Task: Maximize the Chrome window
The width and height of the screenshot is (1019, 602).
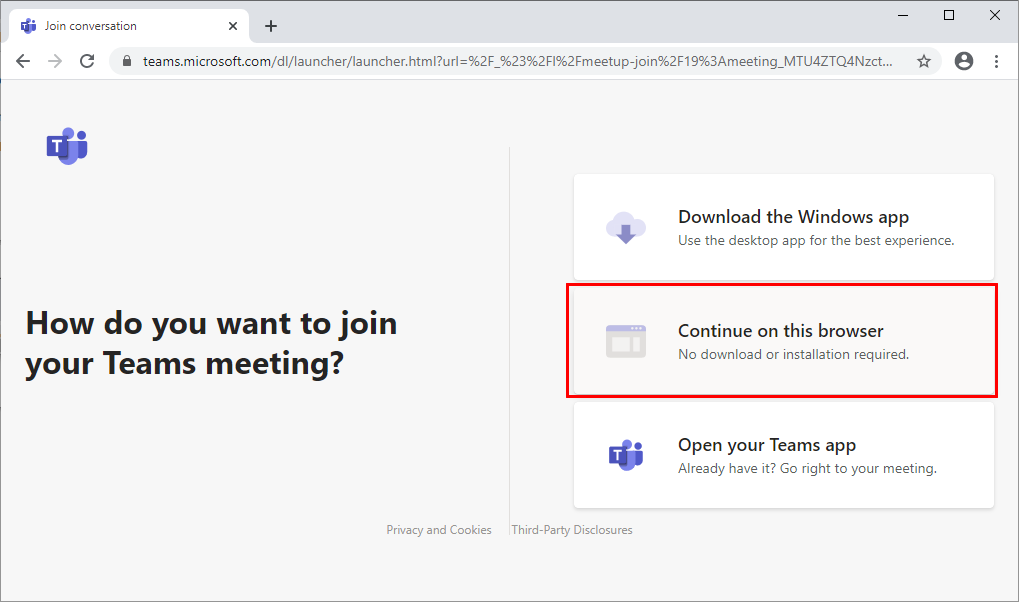Action: pyautogui.click(x=949, y=15)
